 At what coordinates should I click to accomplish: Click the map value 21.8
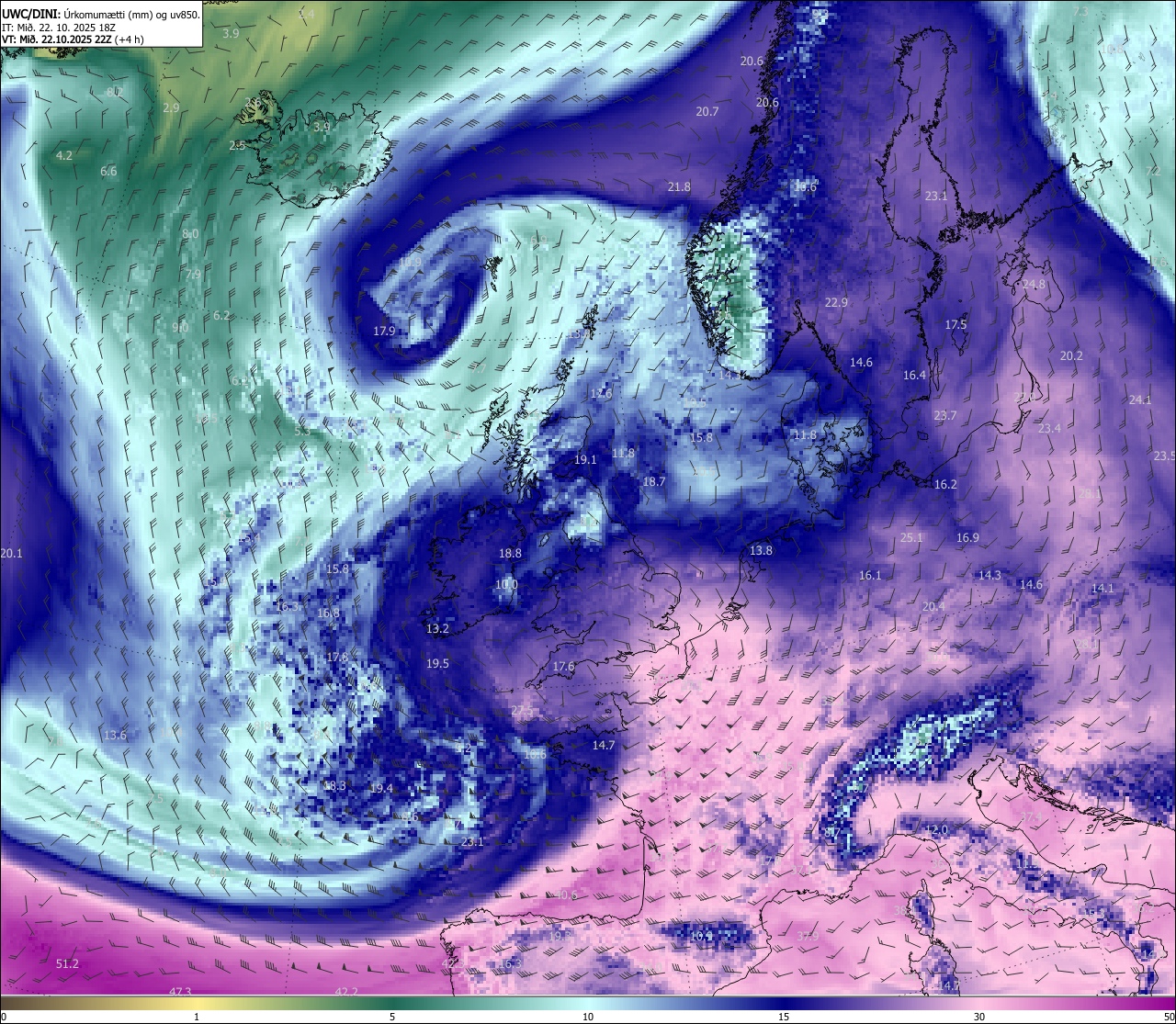click(679, 186)
